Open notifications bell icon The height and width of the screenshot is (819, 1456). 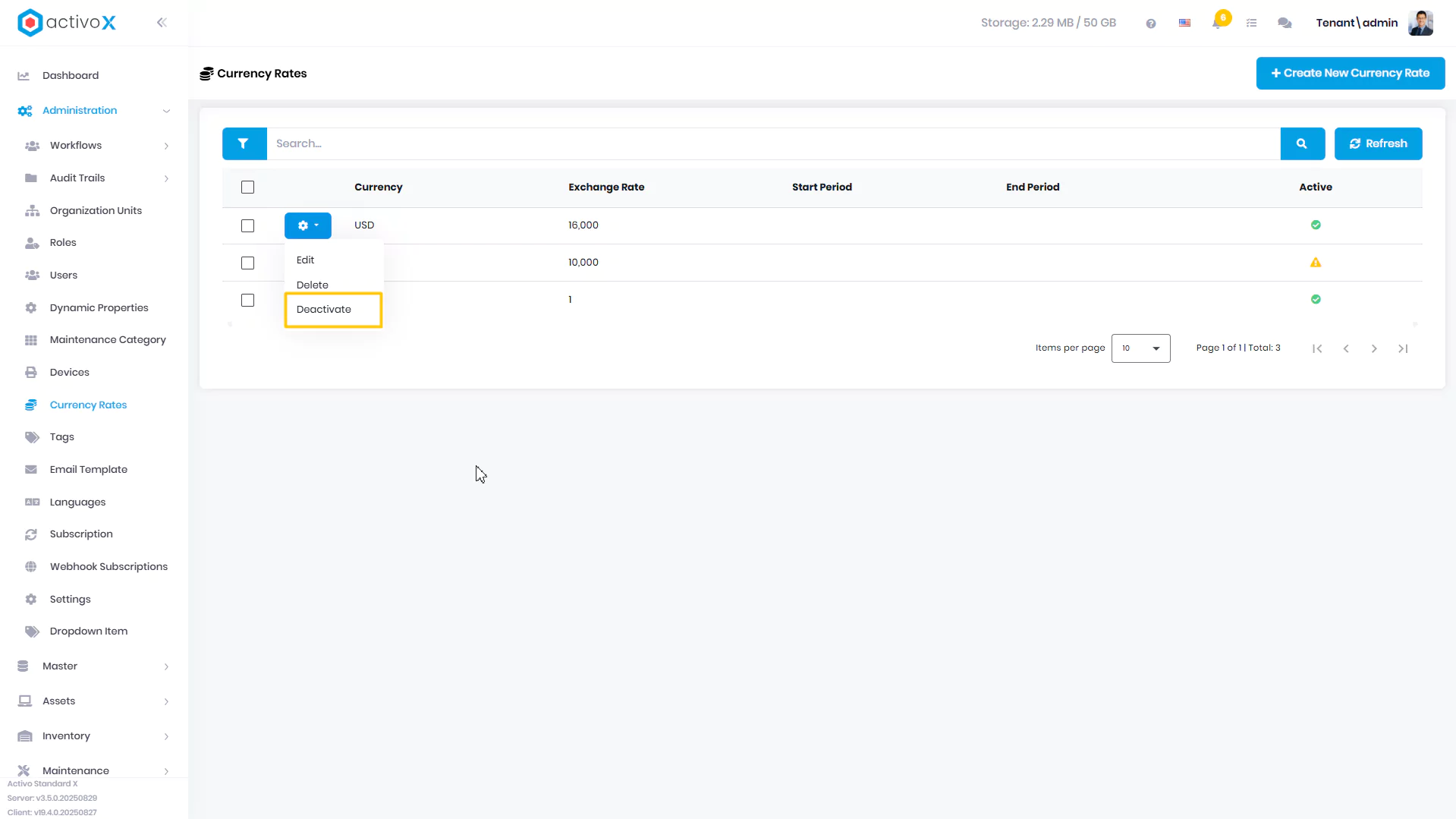coord(1217,23)
